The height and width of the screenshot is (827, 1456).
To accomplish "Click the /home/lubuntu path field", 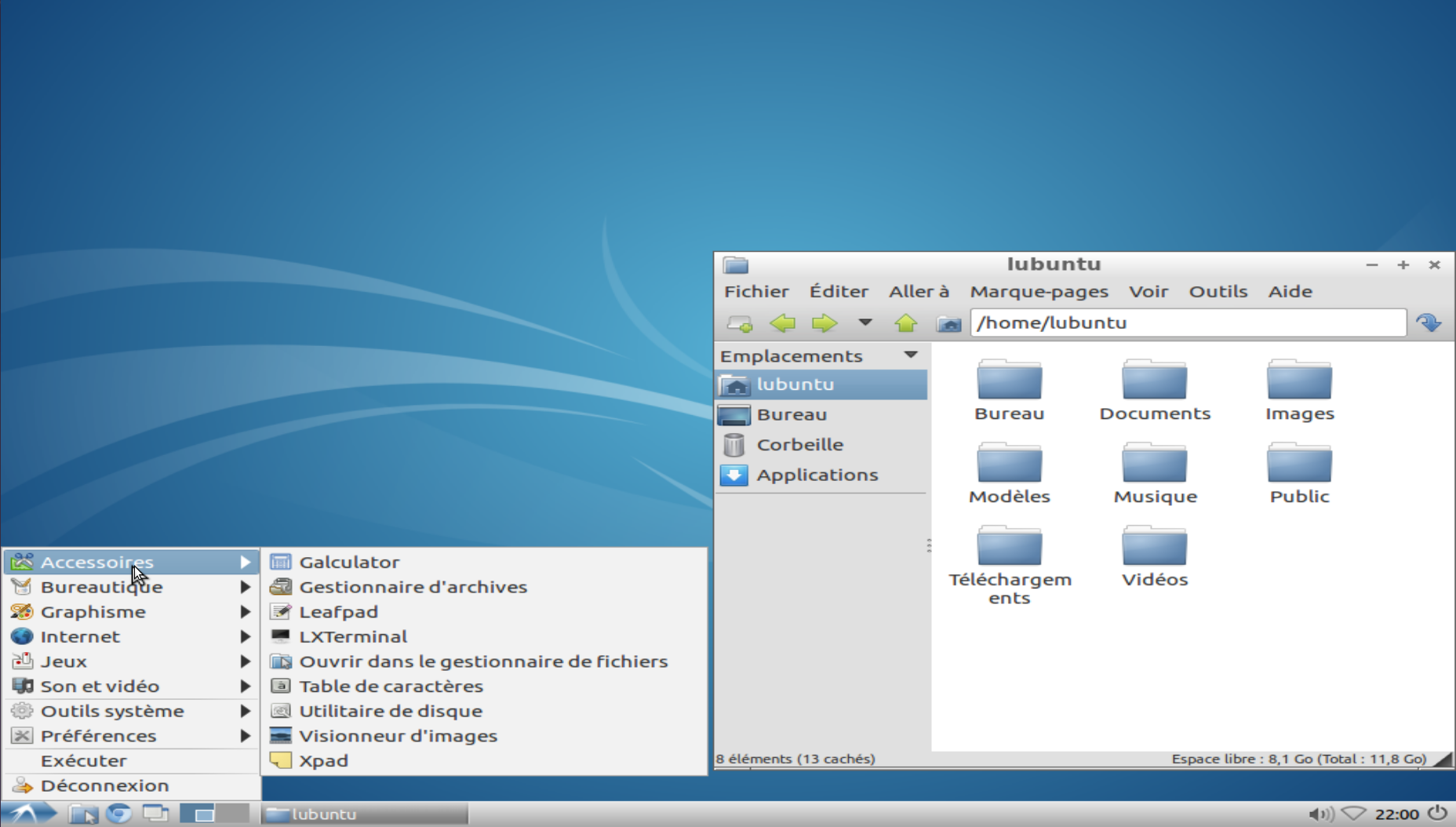I will pos(1188,323).
